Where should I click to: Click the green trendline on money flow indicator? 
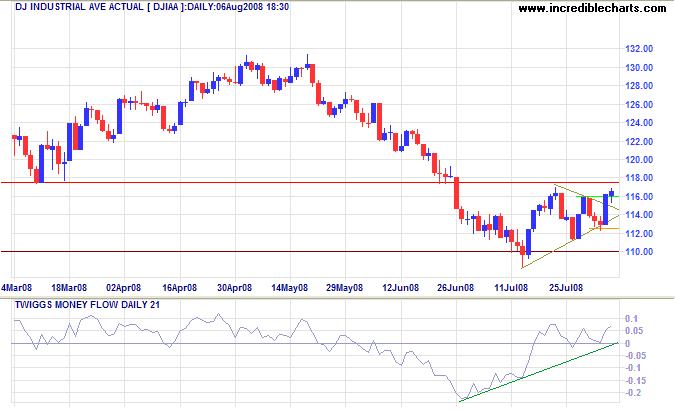[539, 372]
